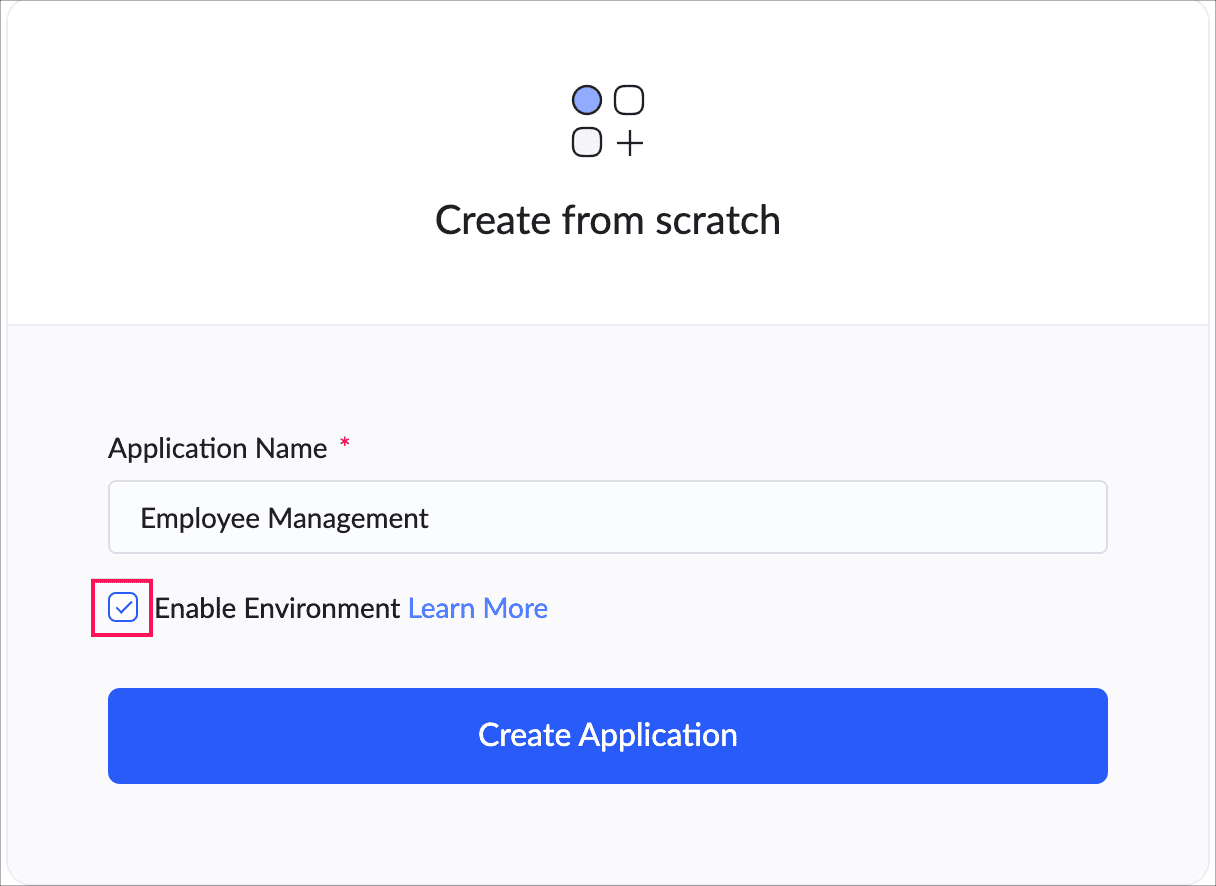Click the top-right rounded square of the icon
Screen dimensions: 1216x886
(x=629, y=100)
